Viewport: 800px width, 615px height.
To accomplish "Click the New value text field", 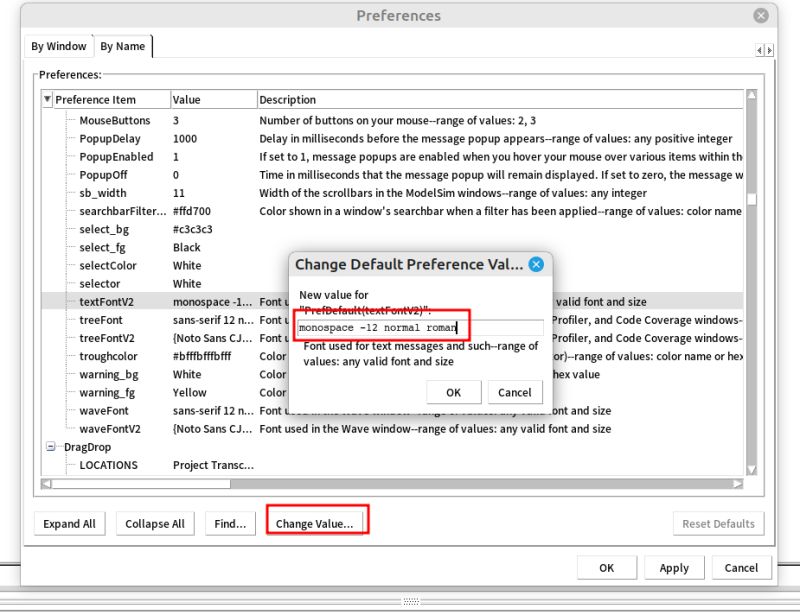I will pos(420,328).
